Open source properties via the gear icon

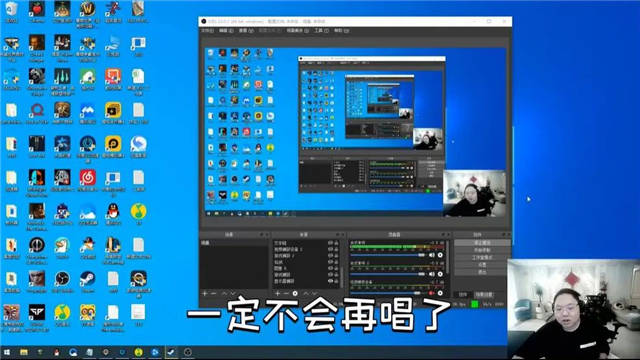tap(295, 293)
